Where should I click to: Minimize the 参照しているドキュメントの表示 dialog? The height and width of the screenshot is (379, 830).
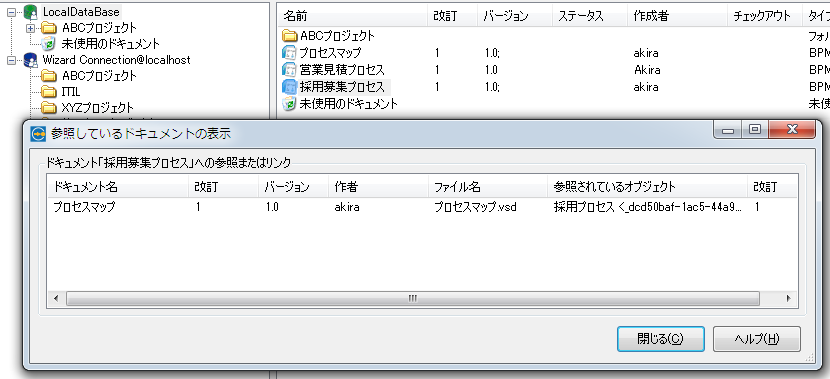pos(728,130)
